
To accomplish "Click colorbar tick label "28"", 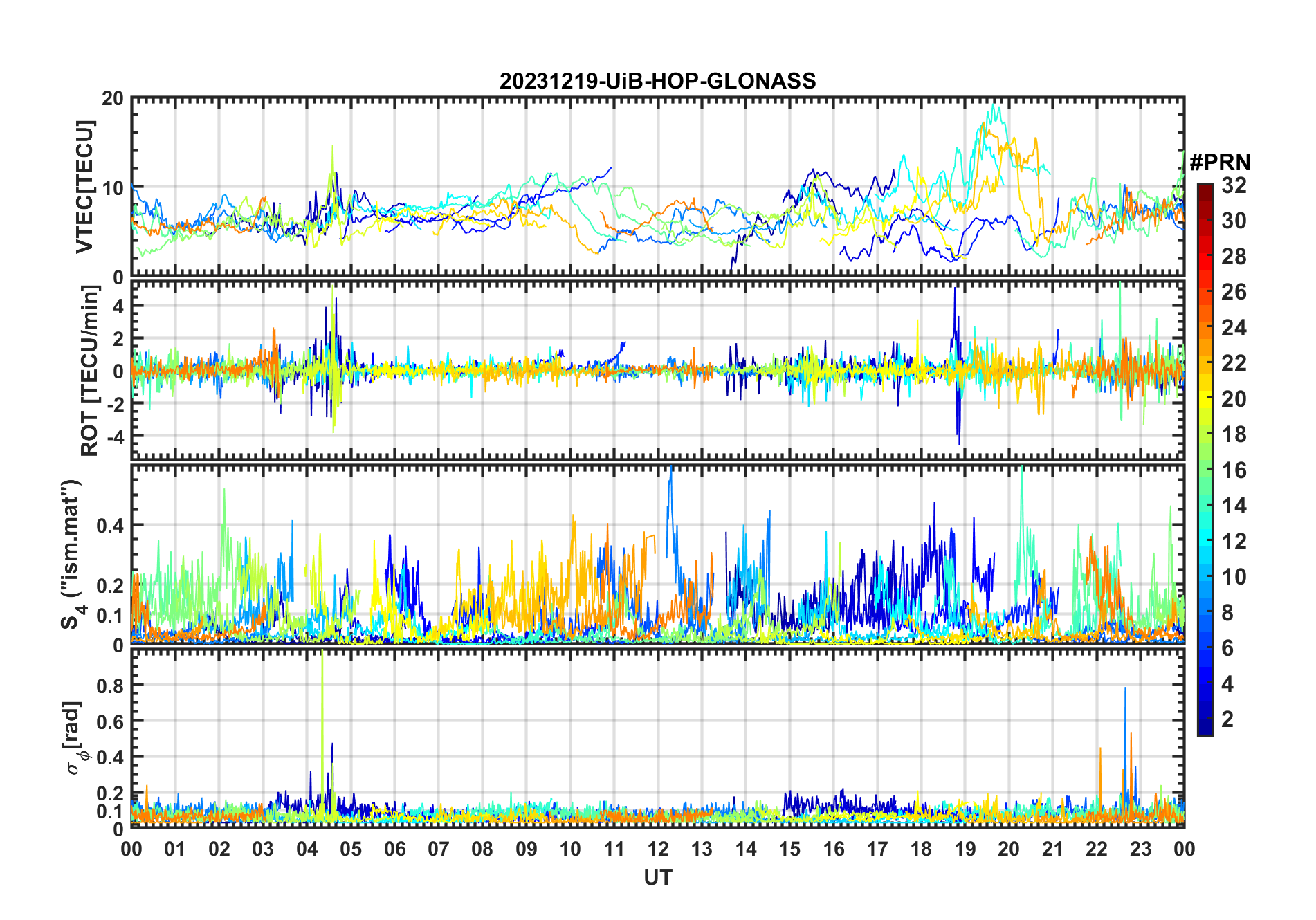I will click(x=1234, y=257).
